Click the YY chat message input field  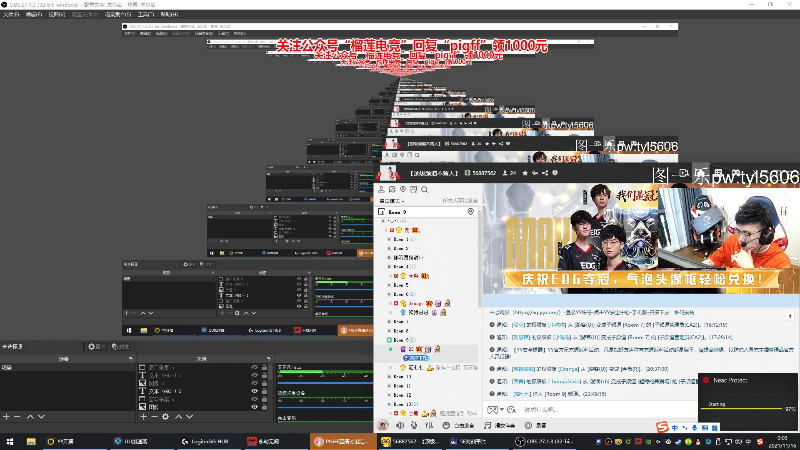coord(607,410)
